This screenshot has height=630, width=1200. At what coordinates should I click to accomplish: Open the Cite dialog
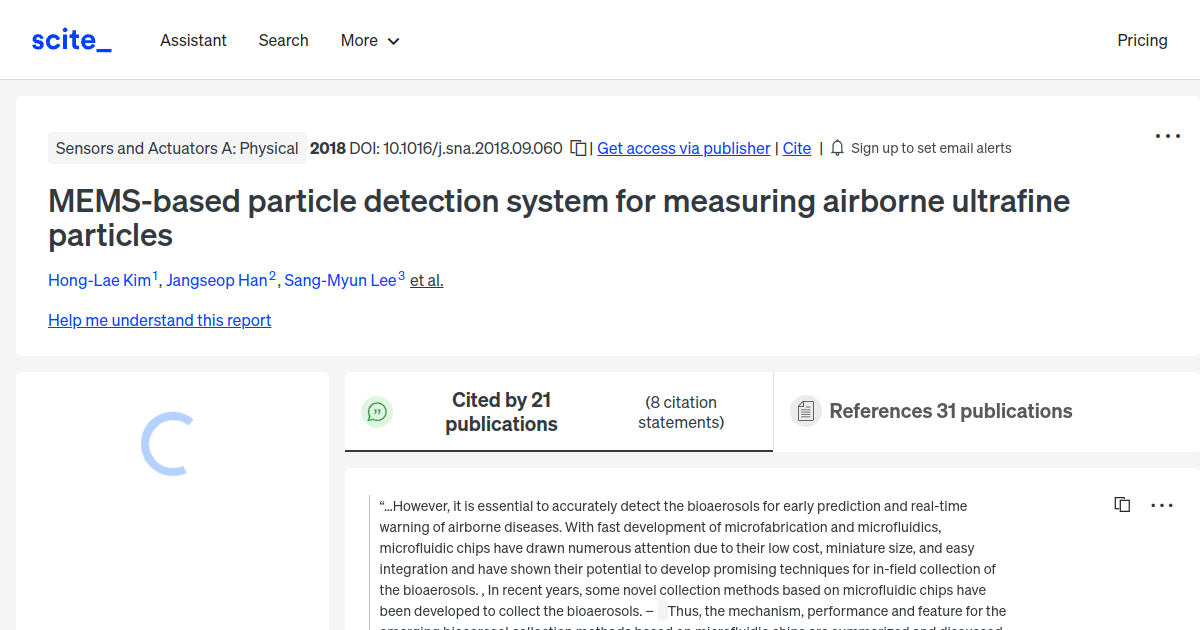click(796, 148)
